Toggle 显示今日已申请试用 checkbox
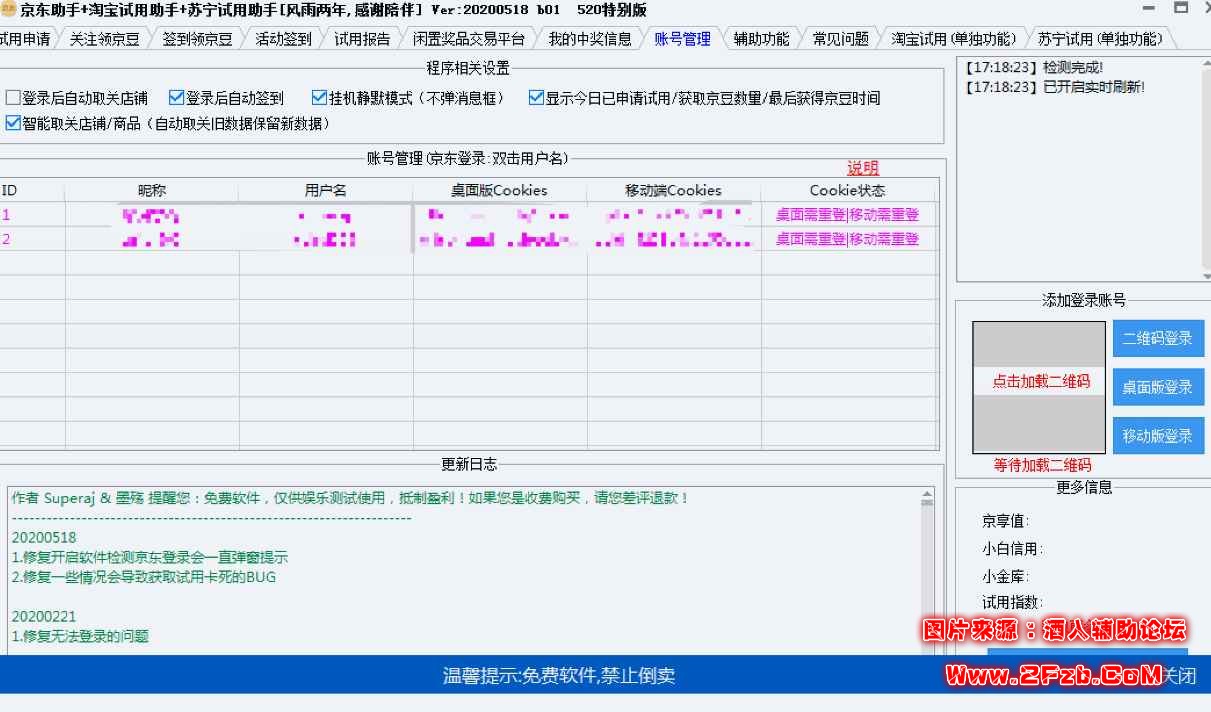The width and height of the screenshot is (1211, 712). click(x=537, y=98)
